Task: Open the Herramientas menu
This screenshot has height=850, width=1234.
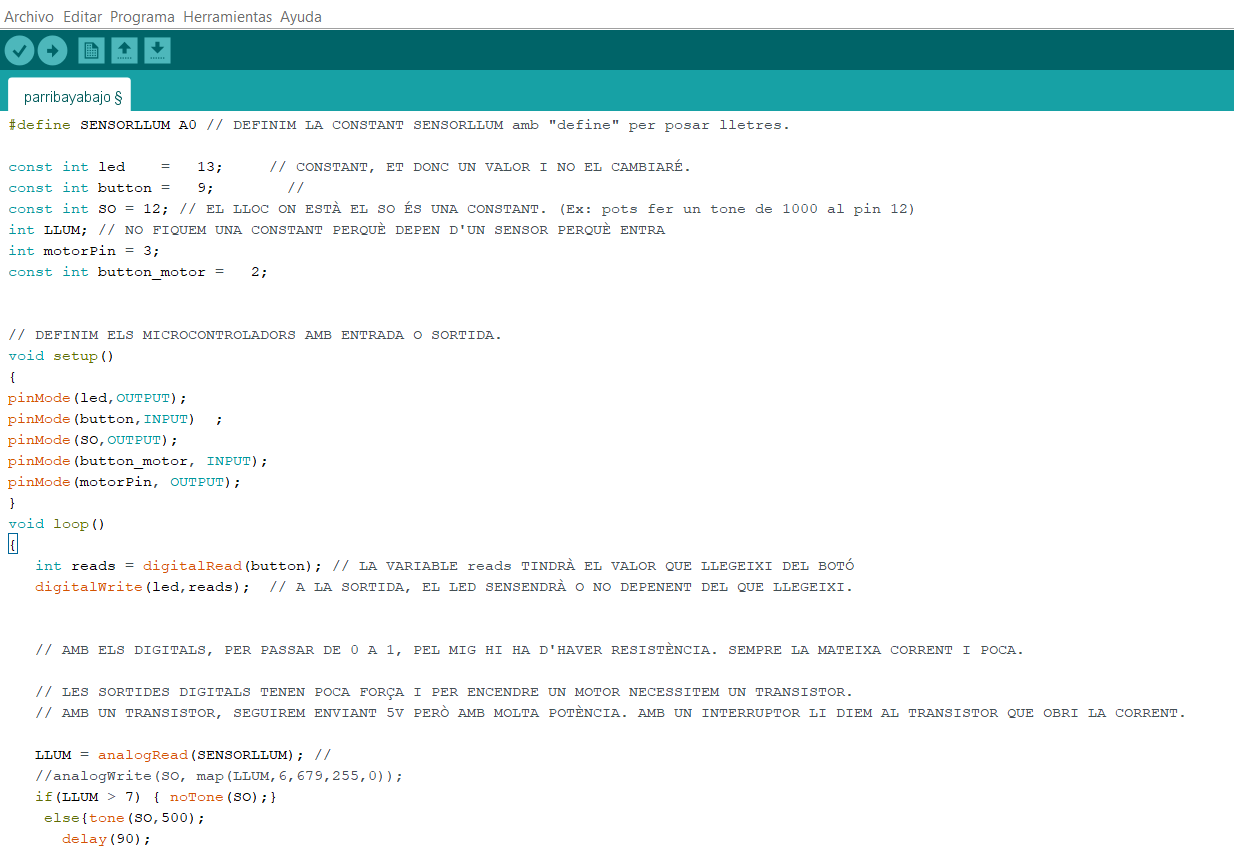Action: coord(227,16)
